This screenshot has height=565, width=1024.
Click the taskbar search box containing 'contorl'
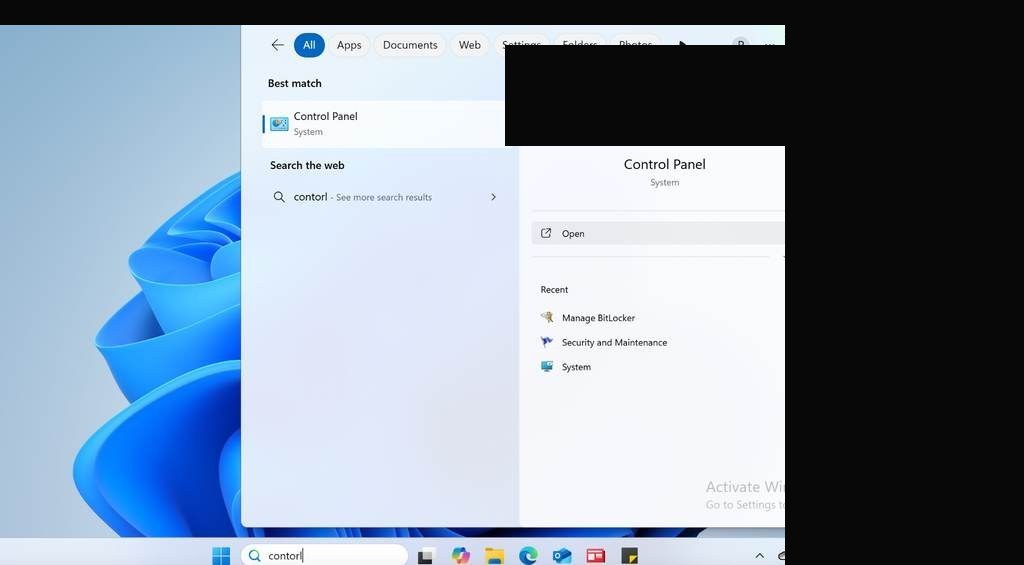click(x=325, y=555)
